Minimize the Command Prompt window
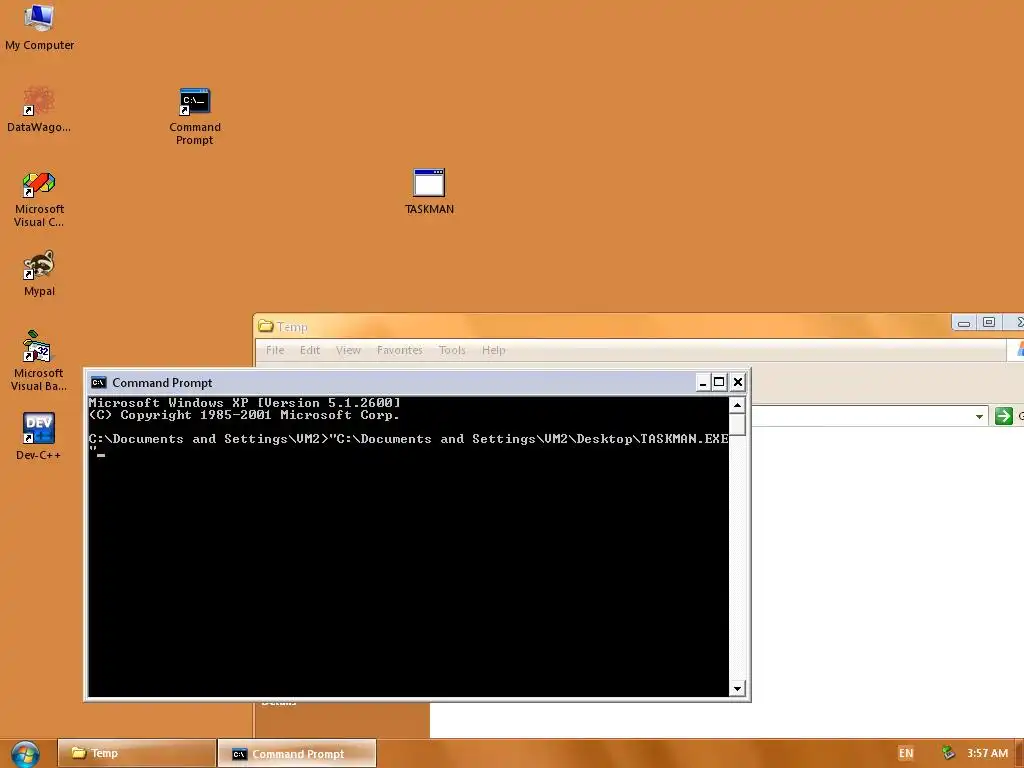The image size is (1024, 768). pos(703,383)
